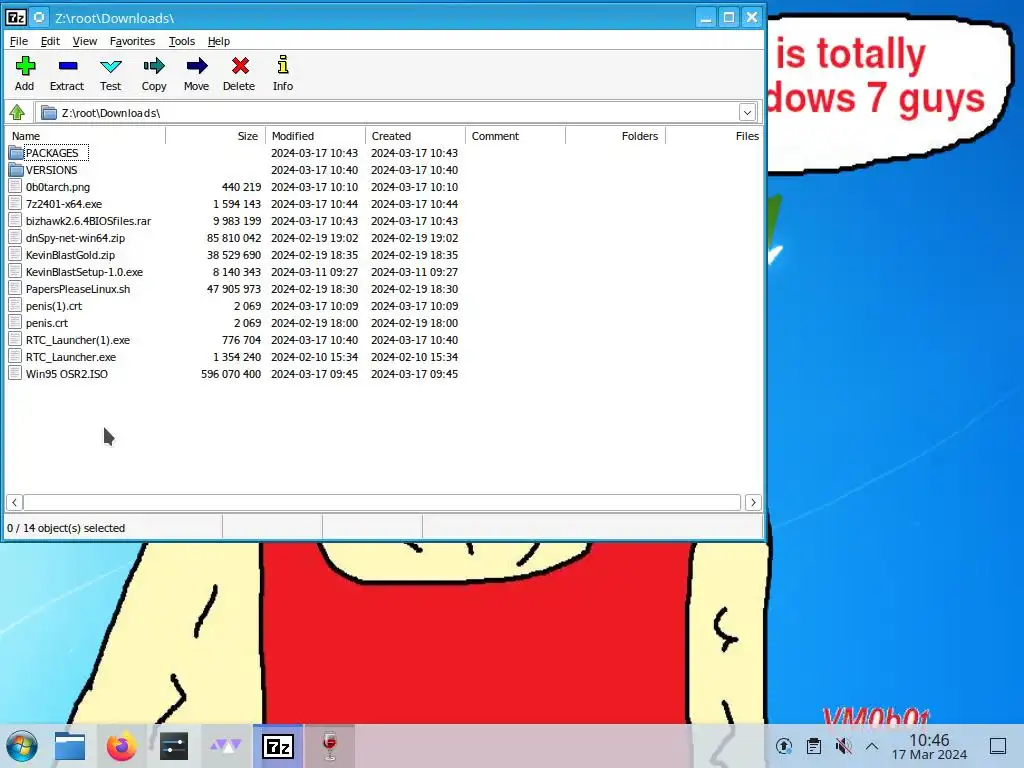Click file icon next to Win95 OSR2.ISO

16,374
